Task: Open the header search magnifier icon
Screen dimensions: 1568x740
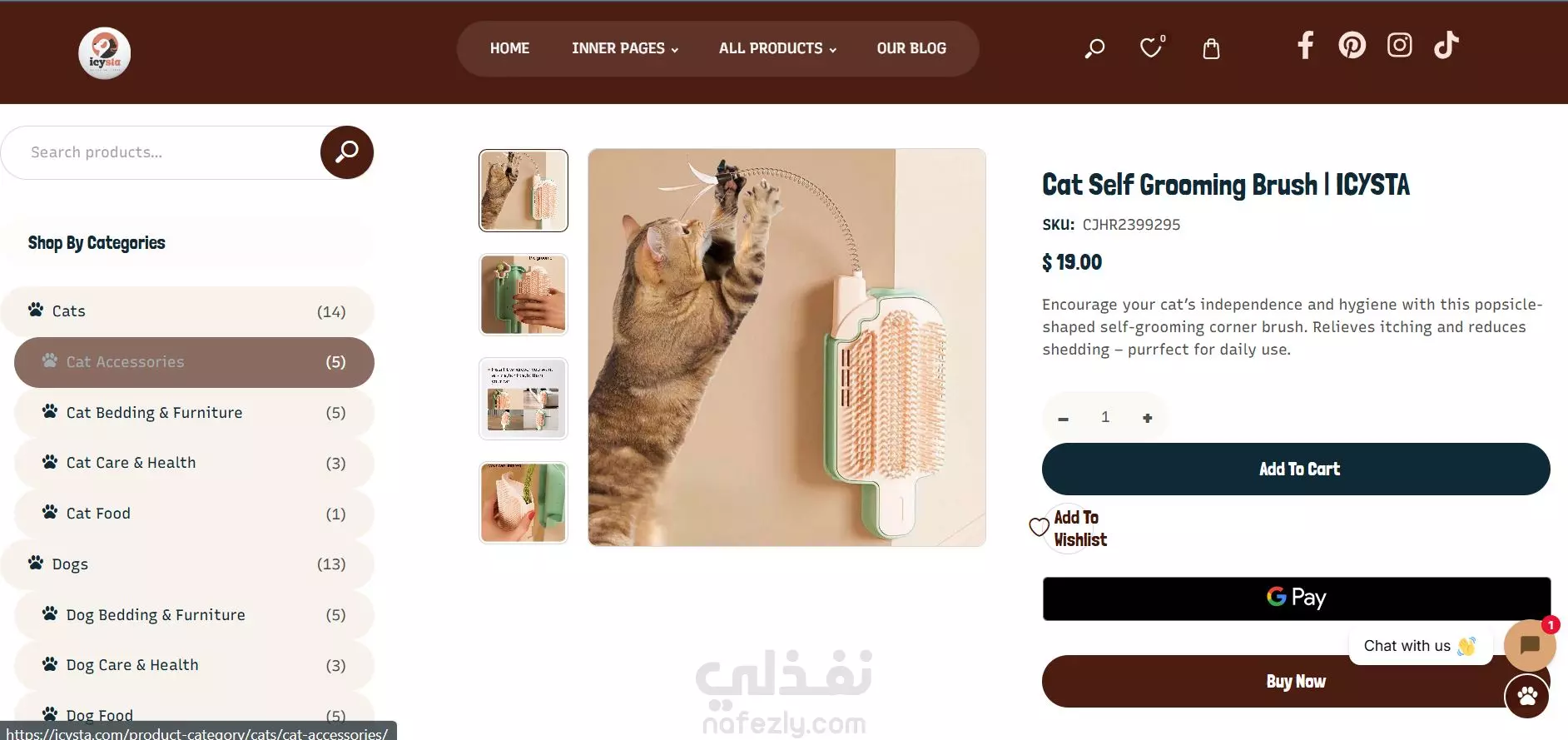Action: (x=1094, y=49)
